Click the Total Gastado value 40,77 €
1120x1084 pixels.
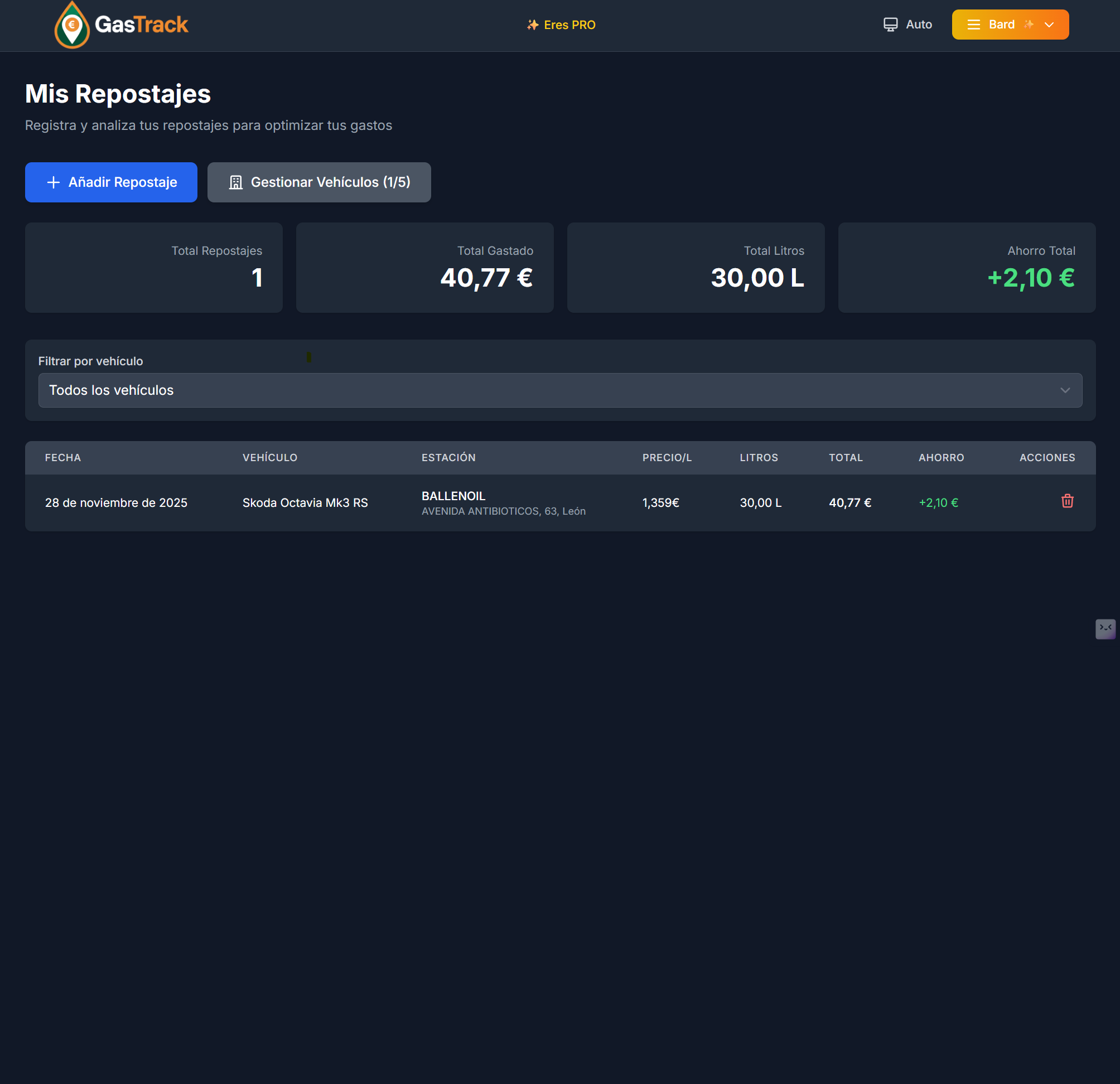[x=486, y=278]
